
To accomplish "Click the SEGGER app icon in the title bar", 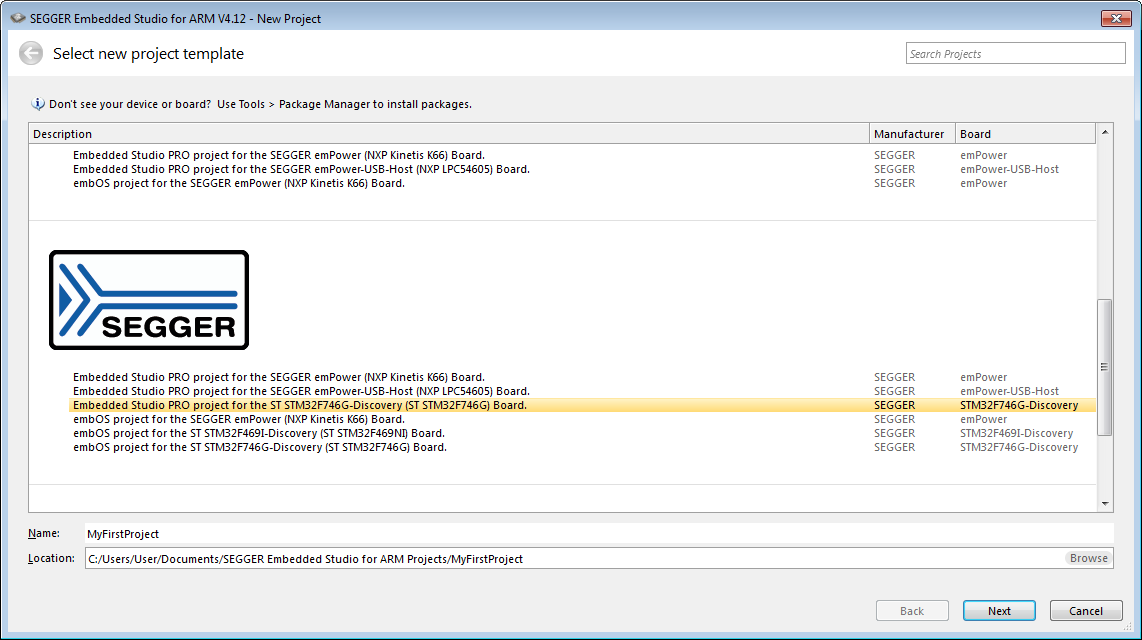I will pos(17,18).
